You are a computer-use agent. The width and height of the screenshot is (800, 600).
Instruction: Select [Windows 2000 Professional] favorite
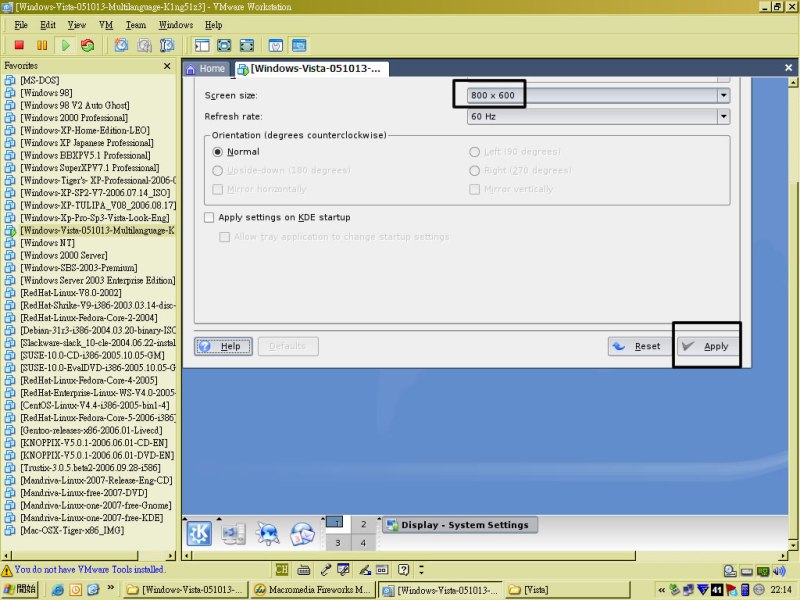pyautogui.click(x=74, y=118)
